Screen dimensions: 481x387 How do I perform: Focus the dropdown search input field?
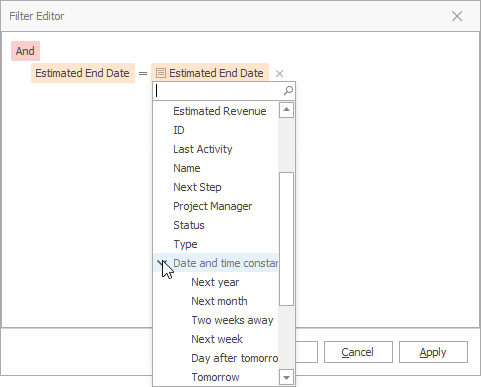218,91
